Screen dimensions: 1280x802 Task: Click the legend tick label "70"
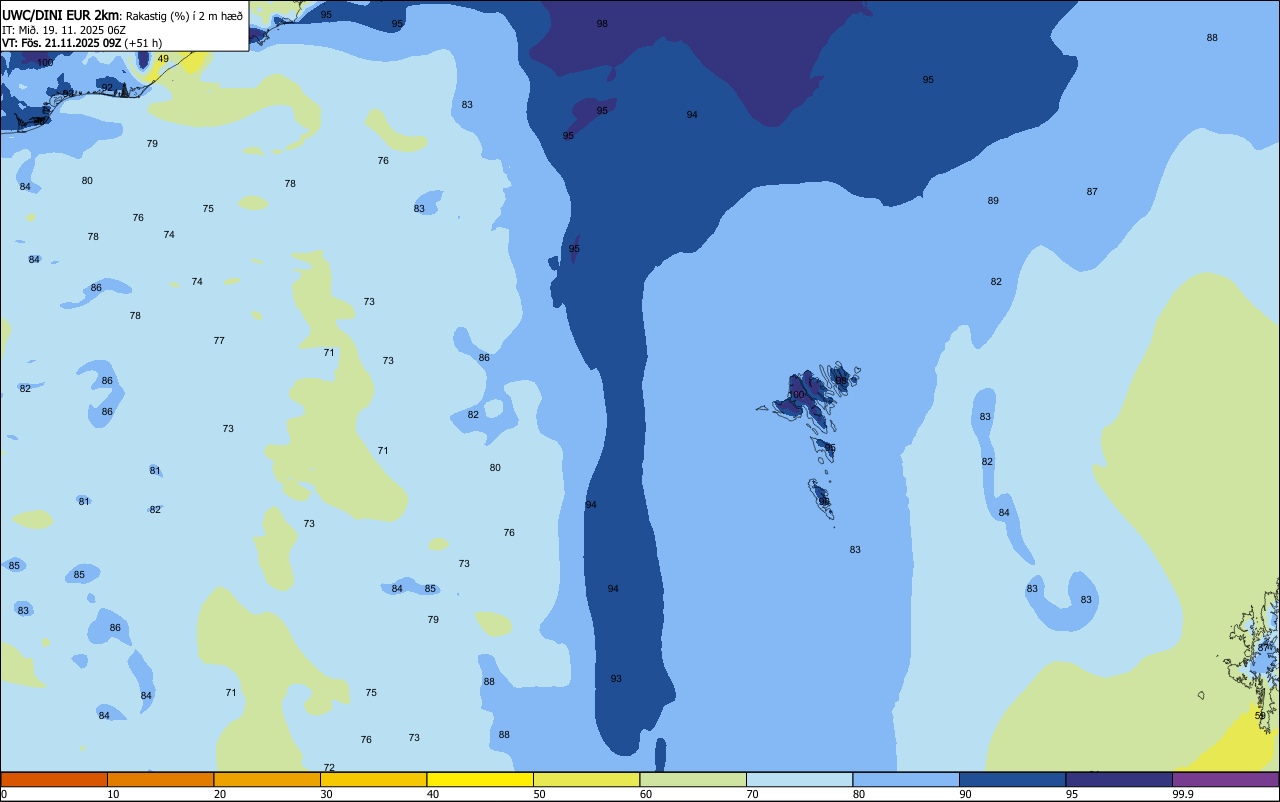click(x=752, y=794)
